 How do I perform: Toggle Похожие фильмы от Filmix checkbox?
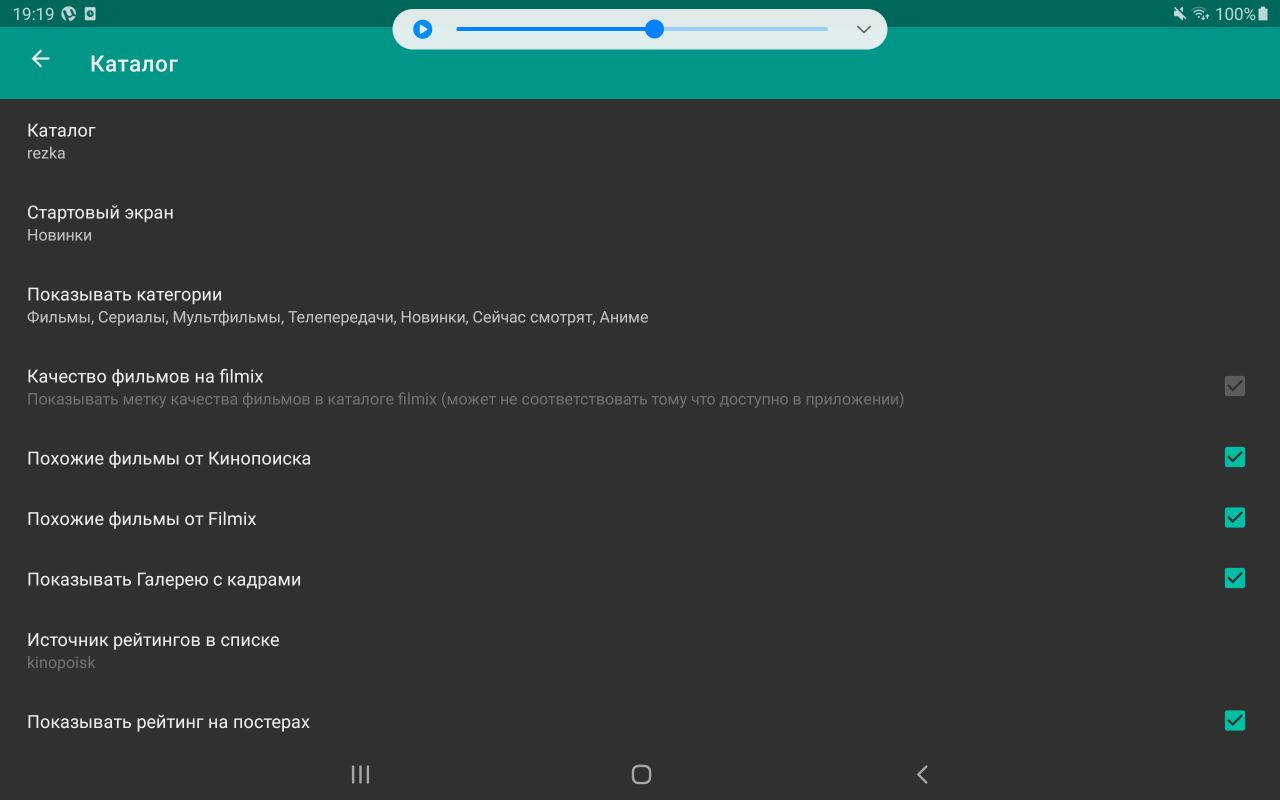point(1235,517)
